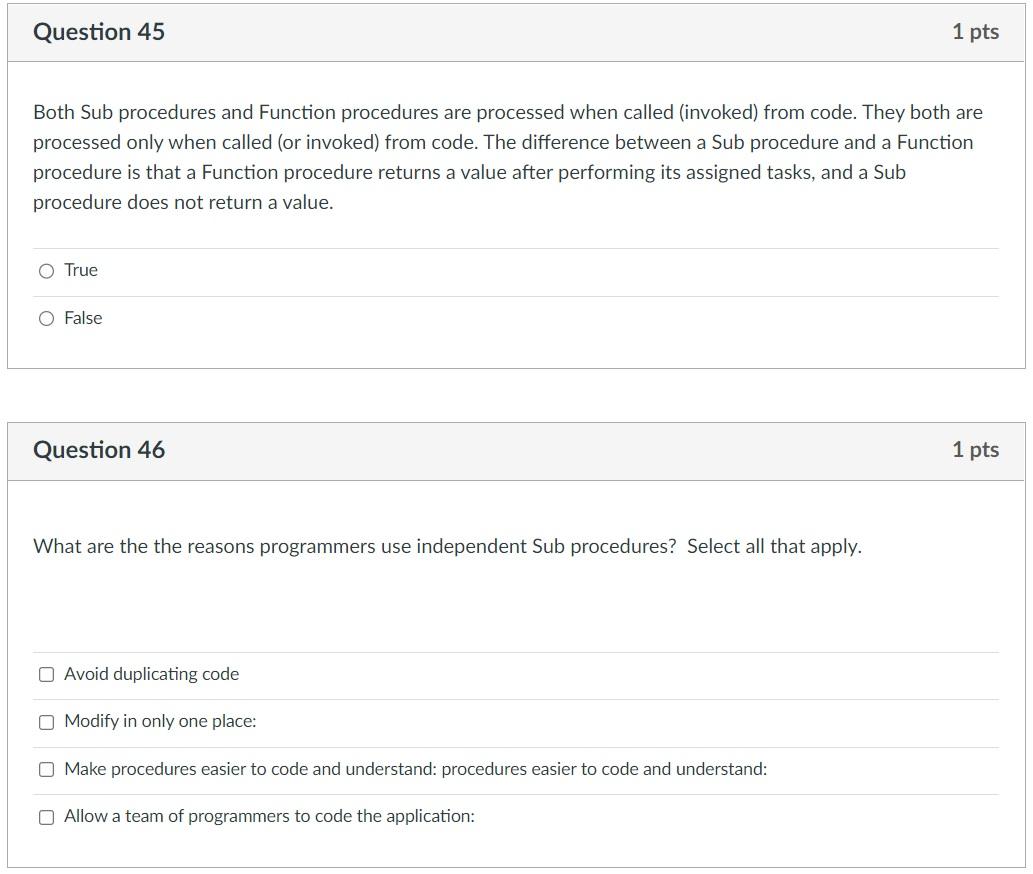Check the "Make procedures easier to code" checkbox
The image size is (1033, 874).
pyautogui.click(x=45, y=768)
